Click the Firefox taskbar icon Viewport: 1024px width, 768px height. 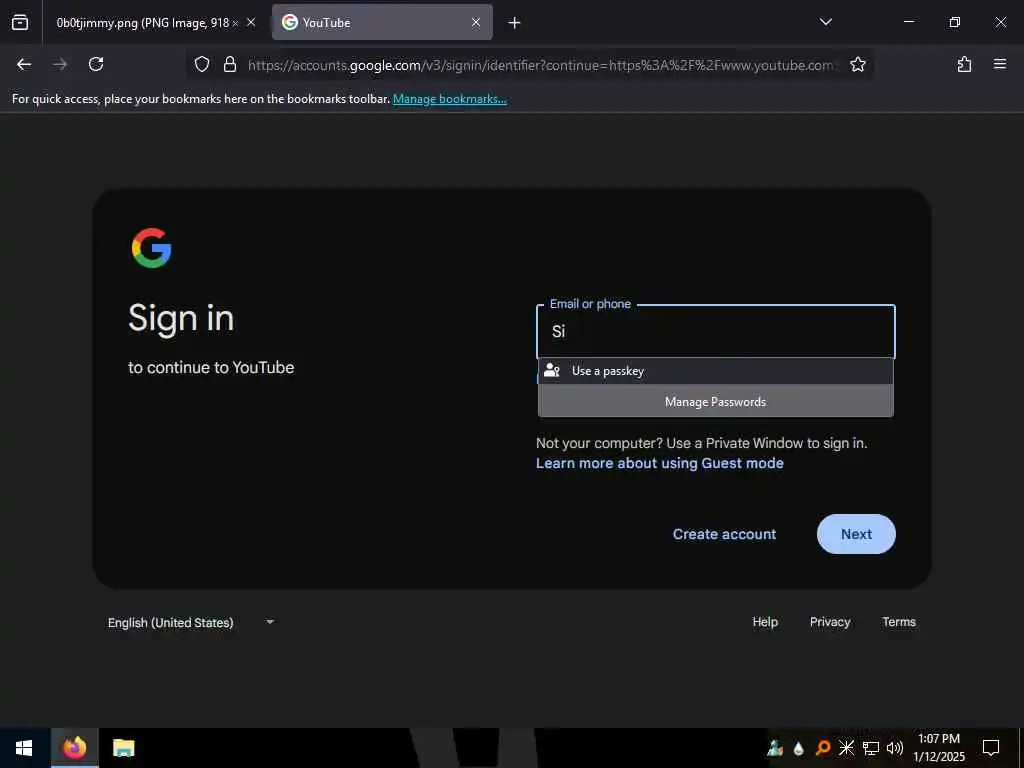coord(74,748)
